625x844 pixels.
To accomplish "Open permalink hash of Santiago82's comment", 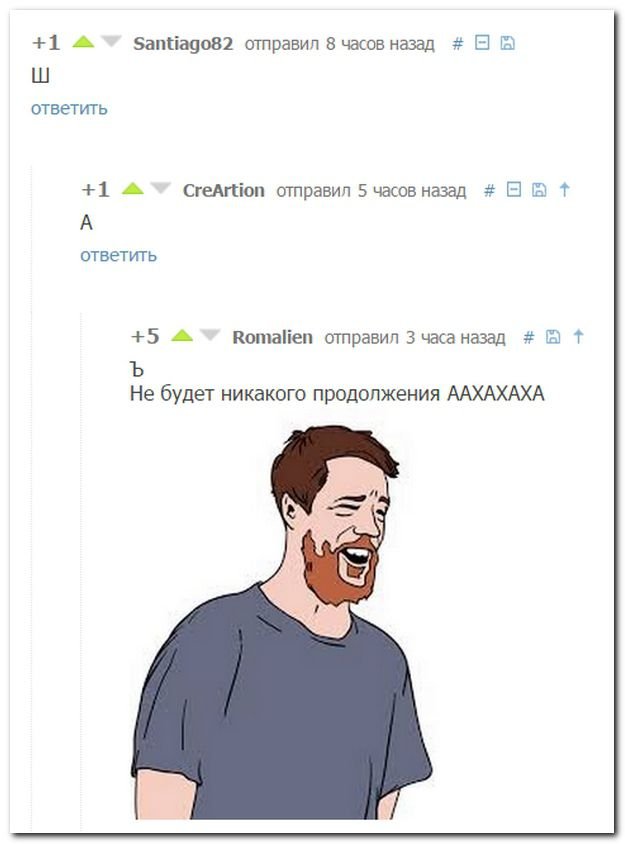I will click(458, 43).
